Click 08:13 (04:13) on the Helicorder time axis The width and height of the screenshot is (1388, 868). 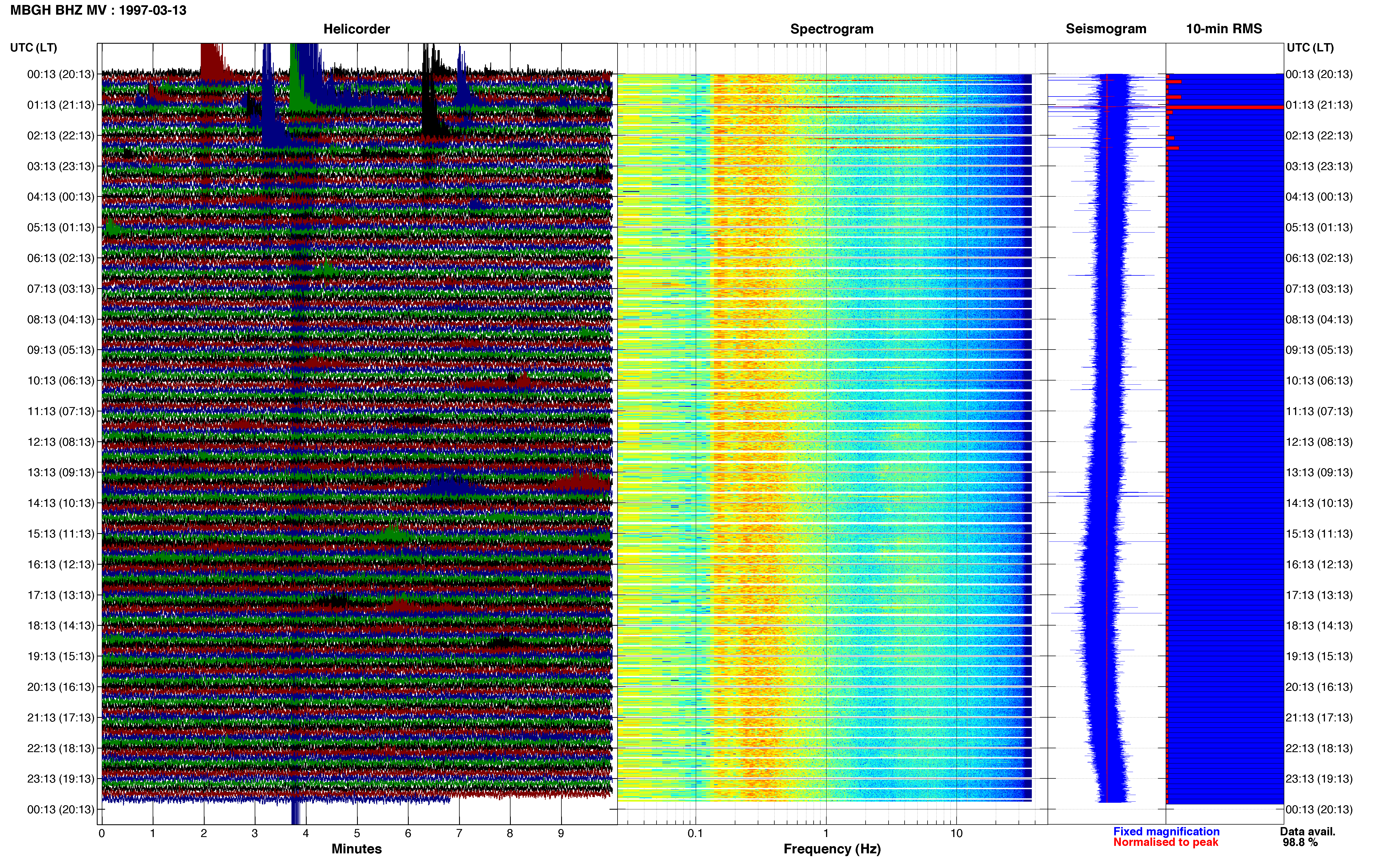click(60, 319)
